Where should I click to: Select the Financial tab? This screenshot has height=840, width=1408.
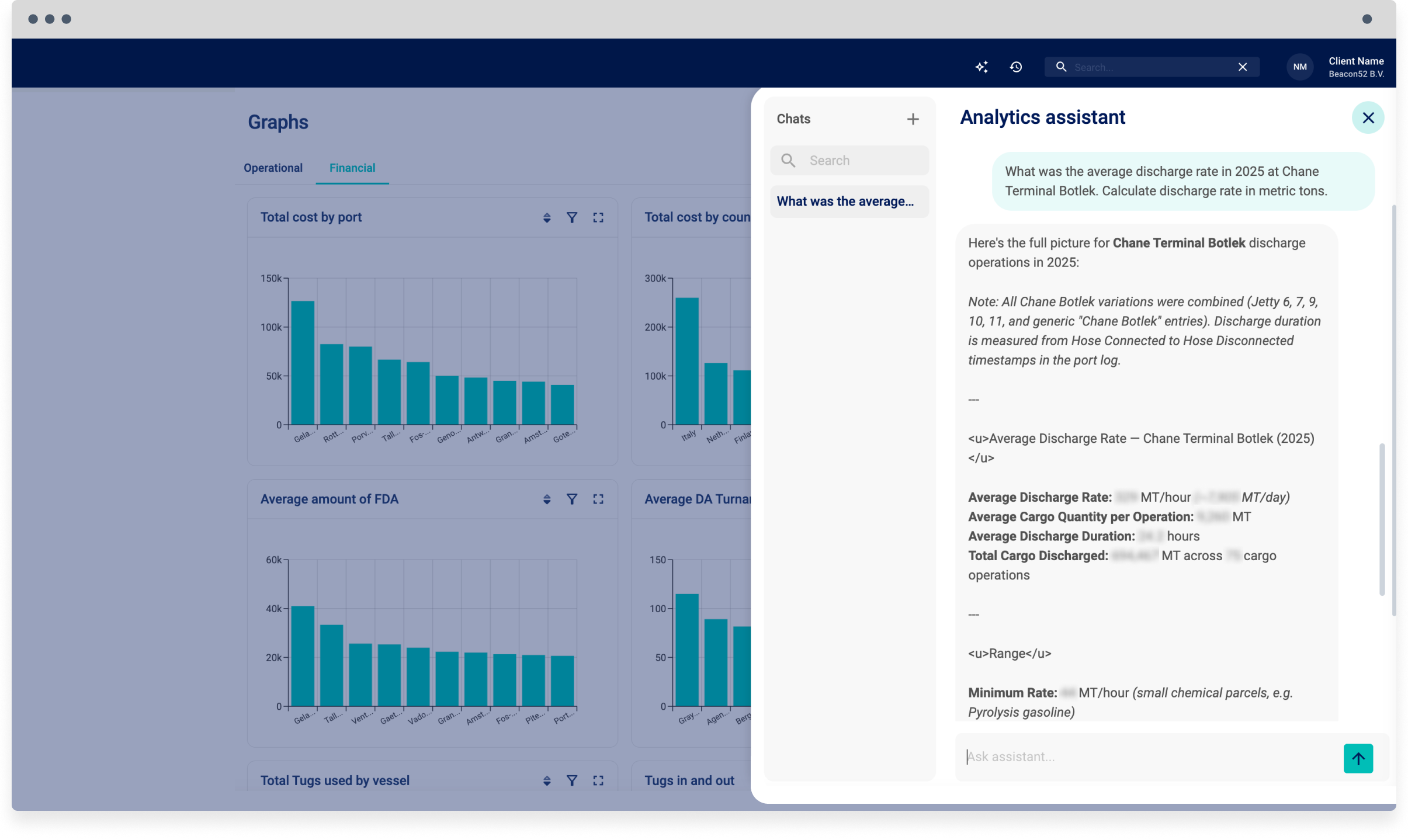[x=352, y=168]
